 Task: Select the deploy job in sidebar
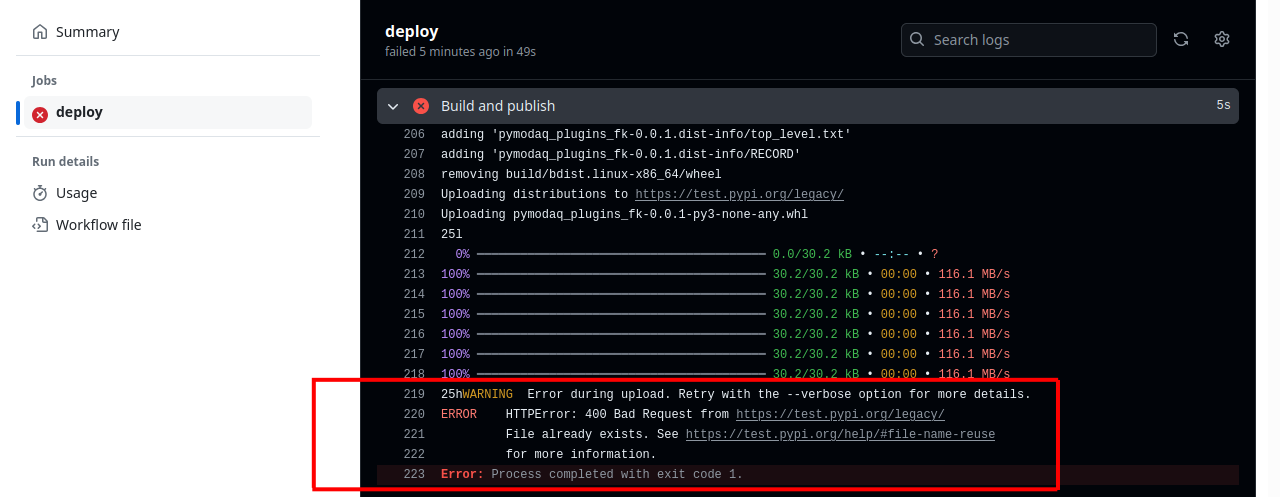166,112
